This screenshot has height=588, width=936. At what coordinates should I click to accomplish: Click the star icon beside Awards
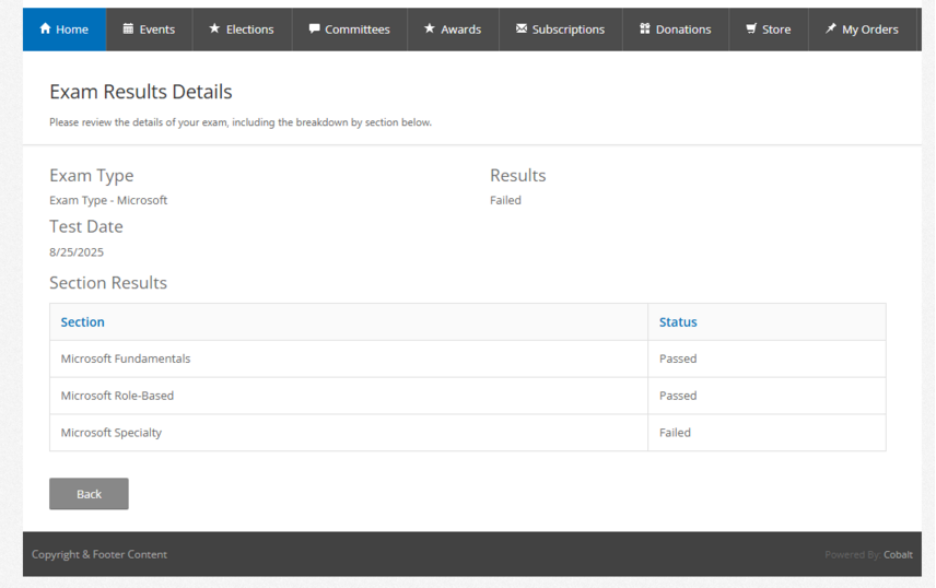pyautogui.click(x=429, y=29)
